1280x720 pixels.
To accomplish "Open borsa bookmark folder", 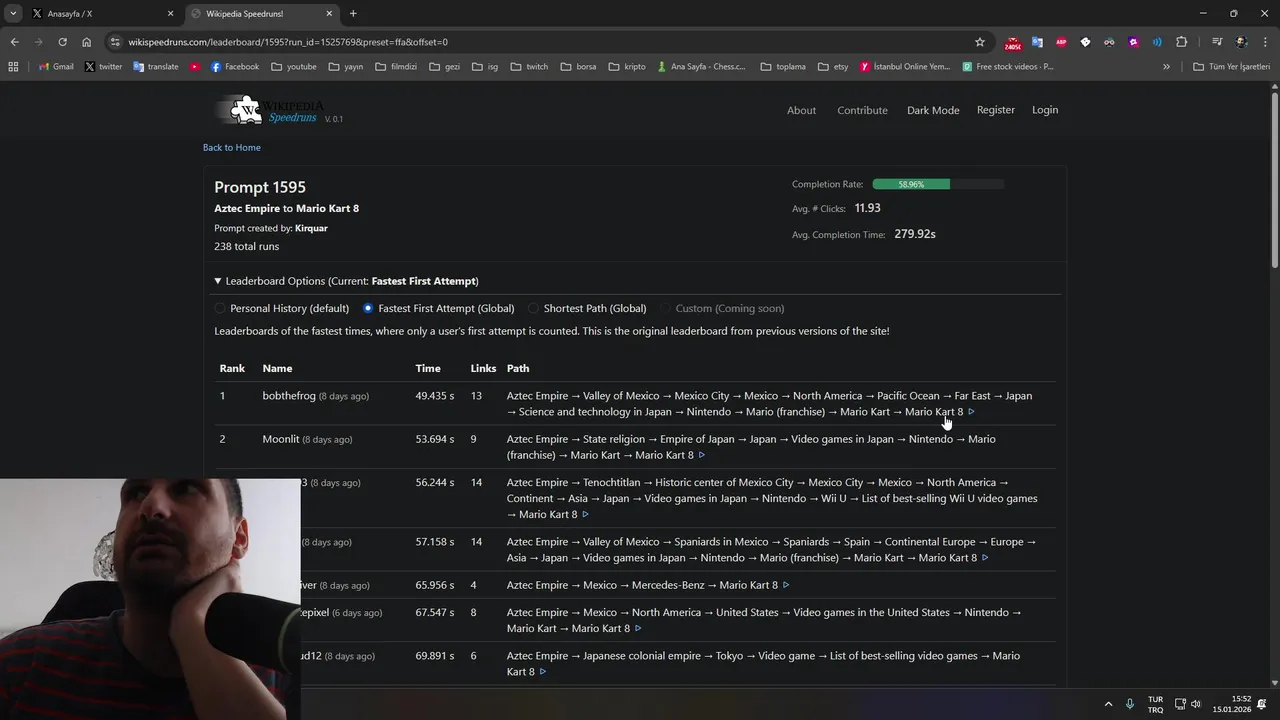I will click(x=579, y=67).
